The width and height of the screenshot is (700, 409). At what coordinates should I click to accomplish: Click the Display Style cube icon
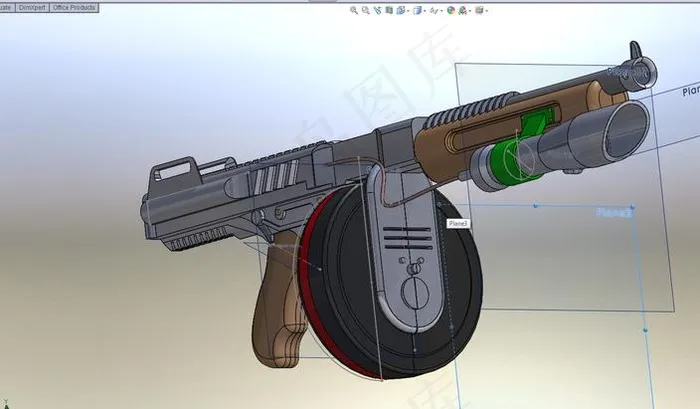[x=417, y=10]
